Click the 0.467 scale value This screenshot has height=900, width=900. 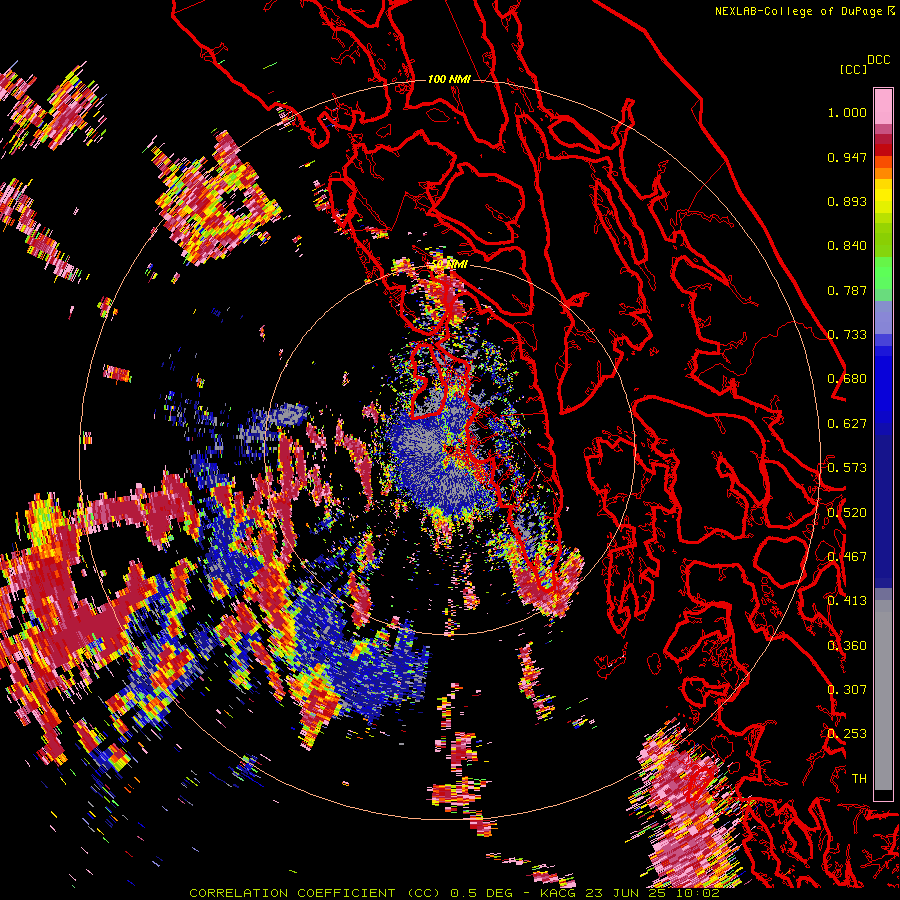[847, 556]
